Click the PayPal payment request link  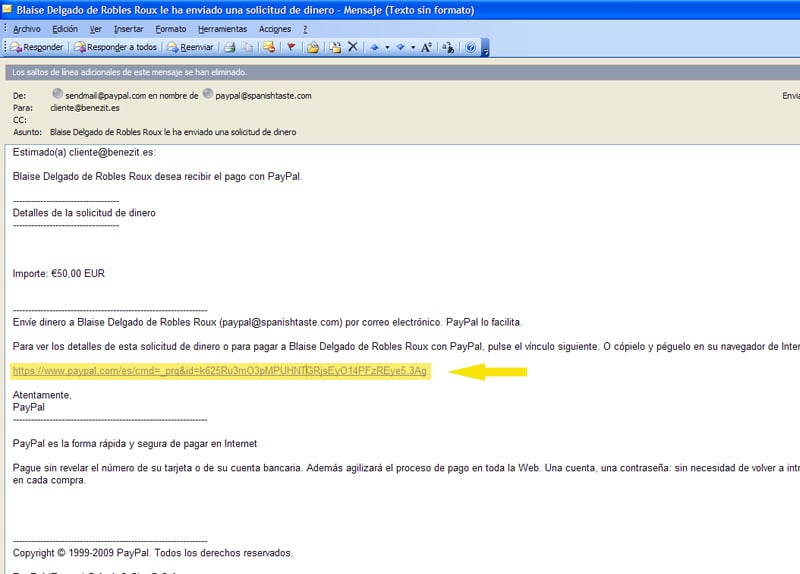(219, 371)
